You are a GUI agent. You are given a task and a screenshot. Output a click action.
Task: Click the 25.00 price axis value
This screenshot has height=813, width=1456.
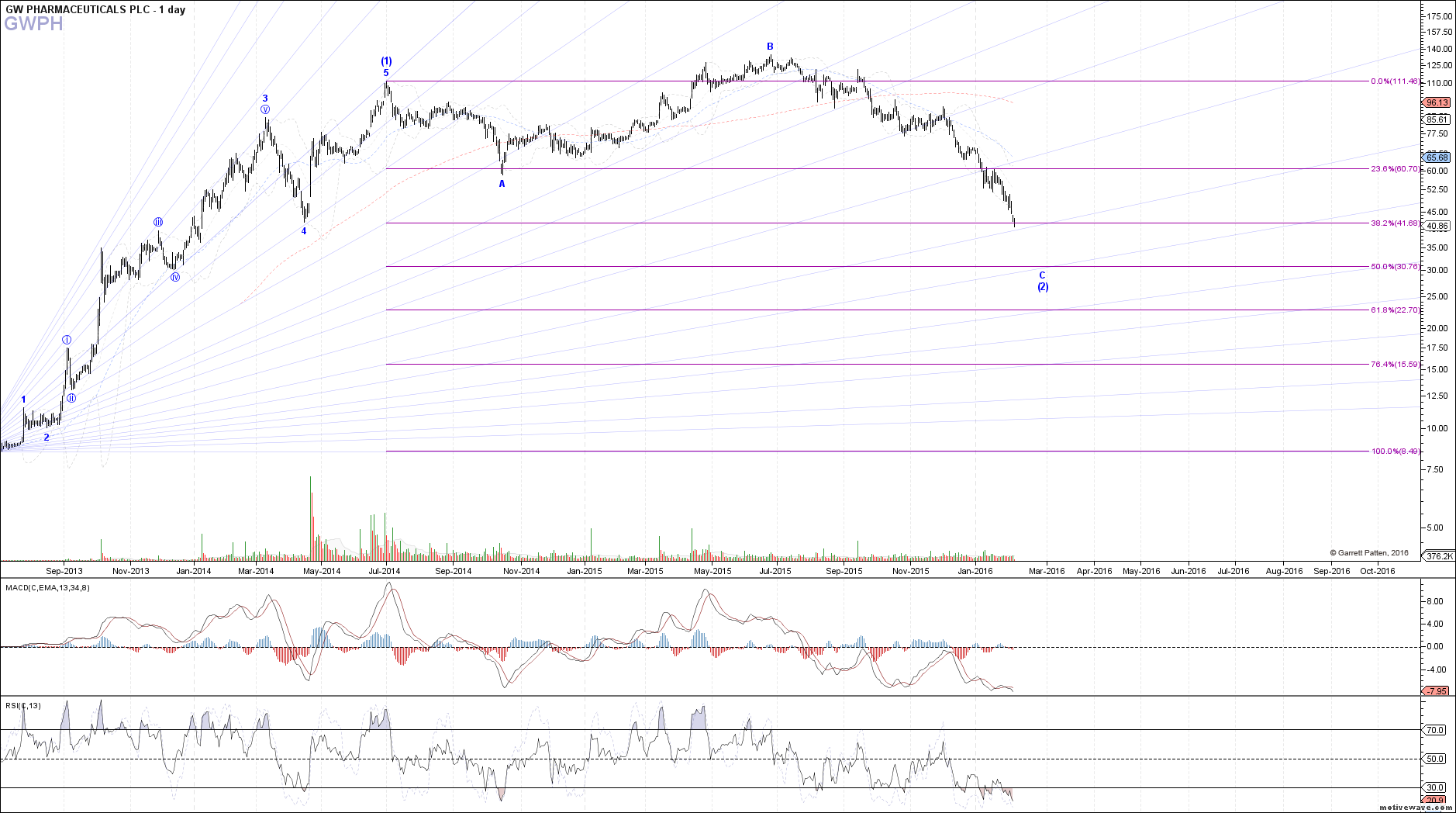[x=1436, y=296]
